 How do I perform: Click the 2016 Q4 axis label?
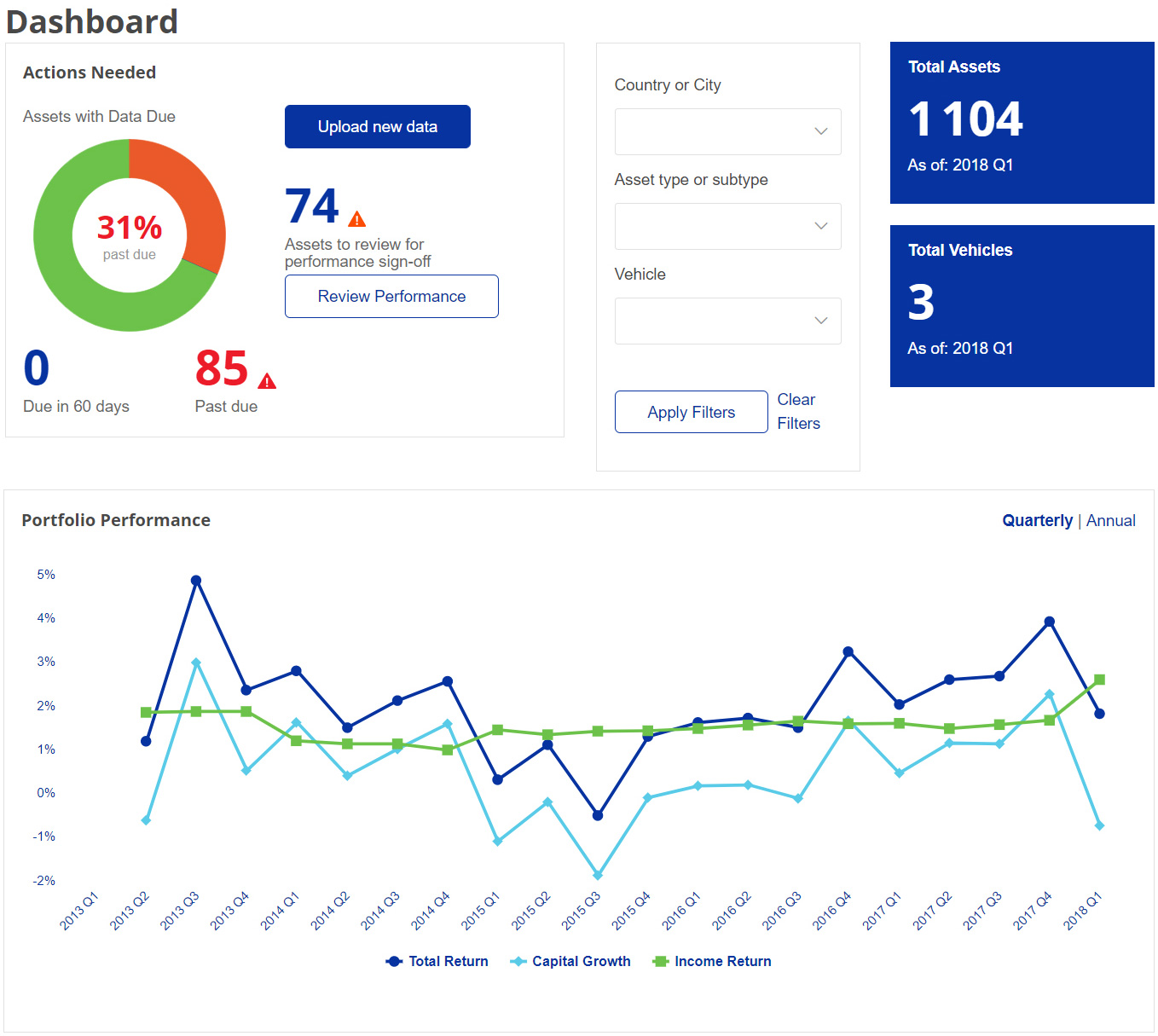(831, 911)
